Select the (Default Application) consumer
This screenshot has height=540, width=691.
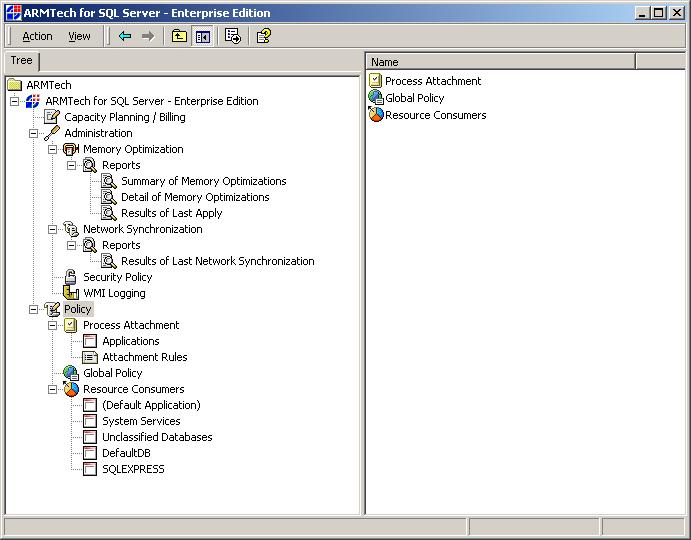[151, 405]
